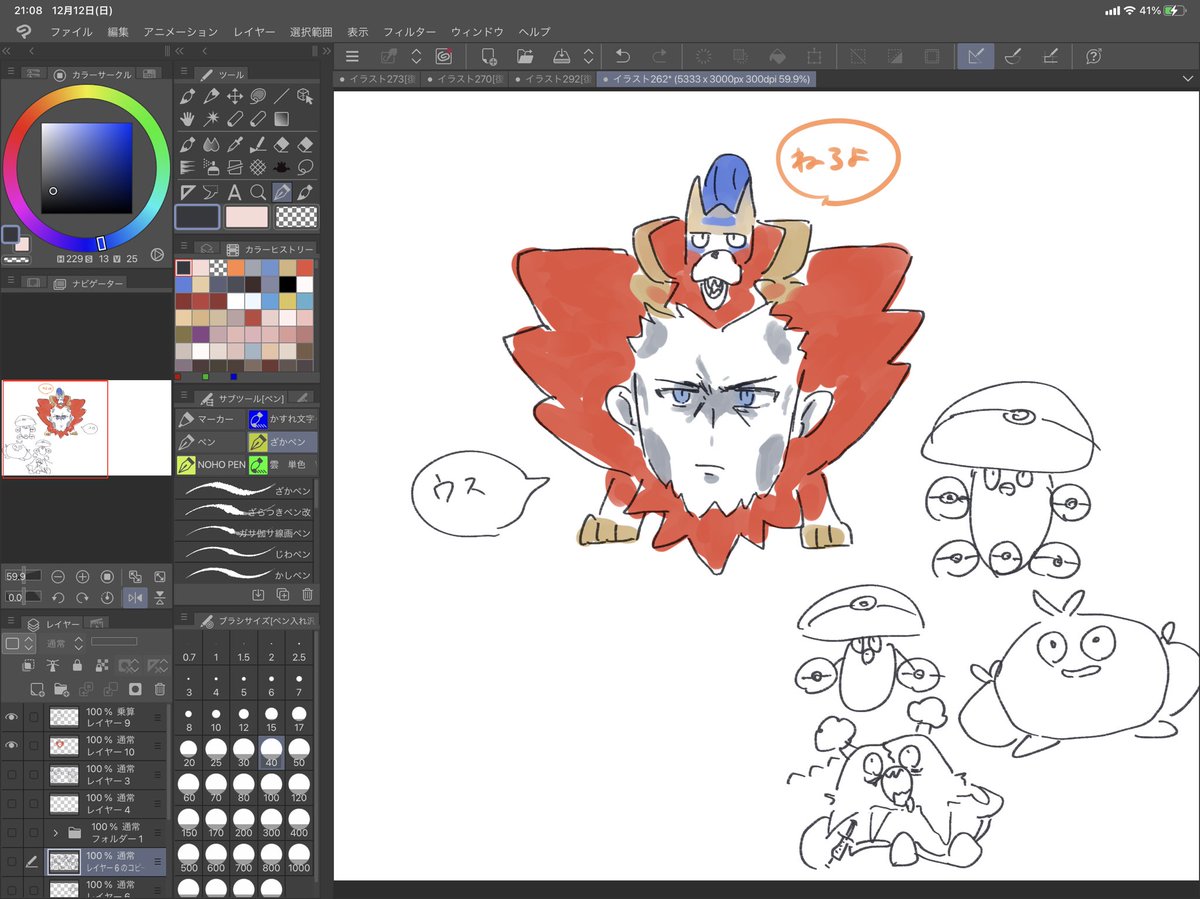Open the ツール palette menu
Viewport: 1200px width, 899px height.
(183, 73)
